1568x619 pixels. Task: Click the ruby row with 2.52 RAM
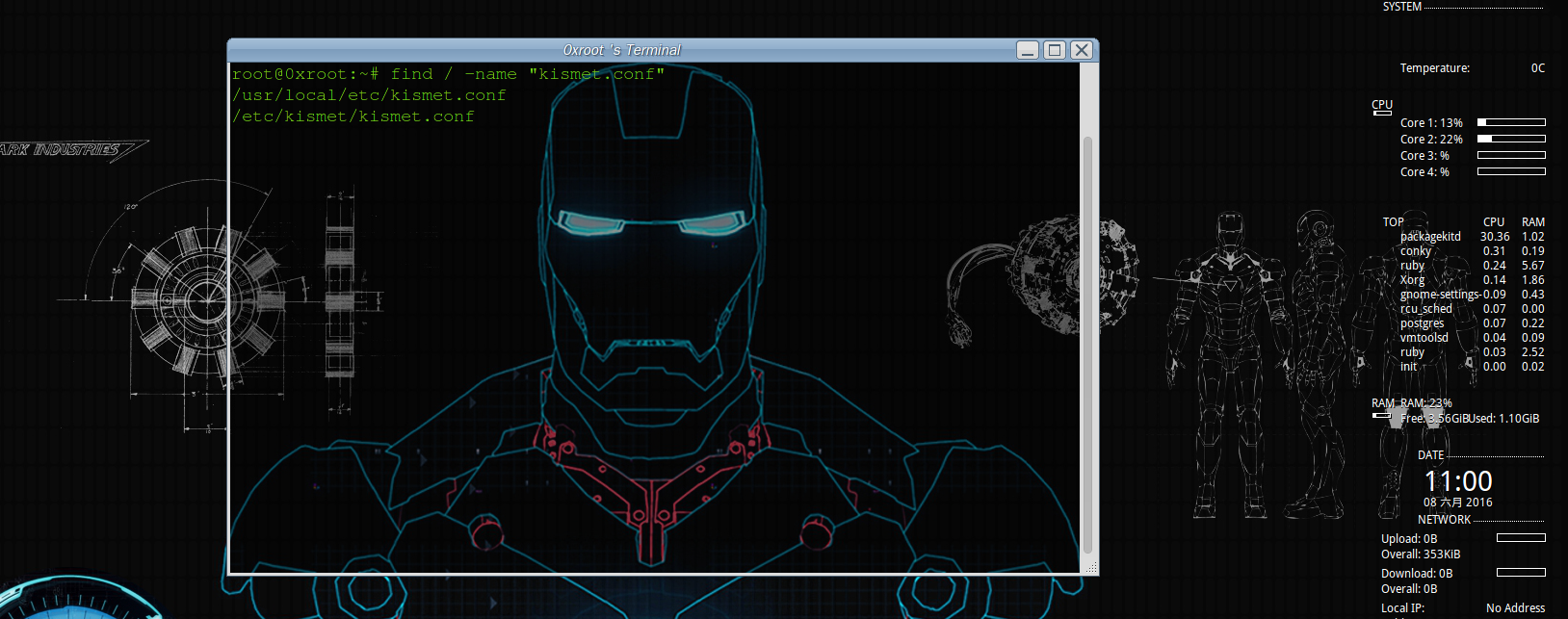click(x=1473, y=352)
